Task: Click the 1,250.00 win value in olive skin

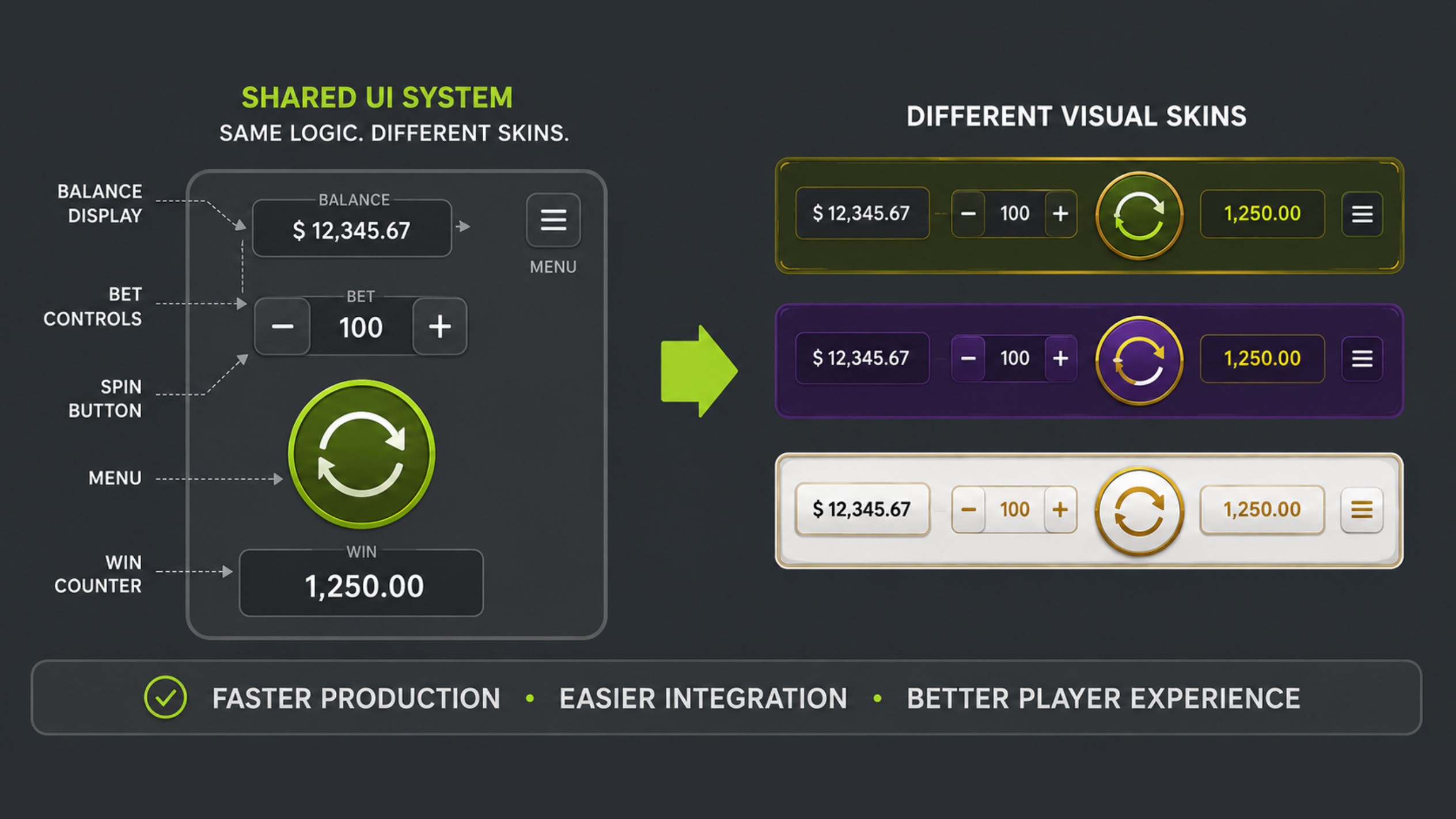Action: [1262, 214]
